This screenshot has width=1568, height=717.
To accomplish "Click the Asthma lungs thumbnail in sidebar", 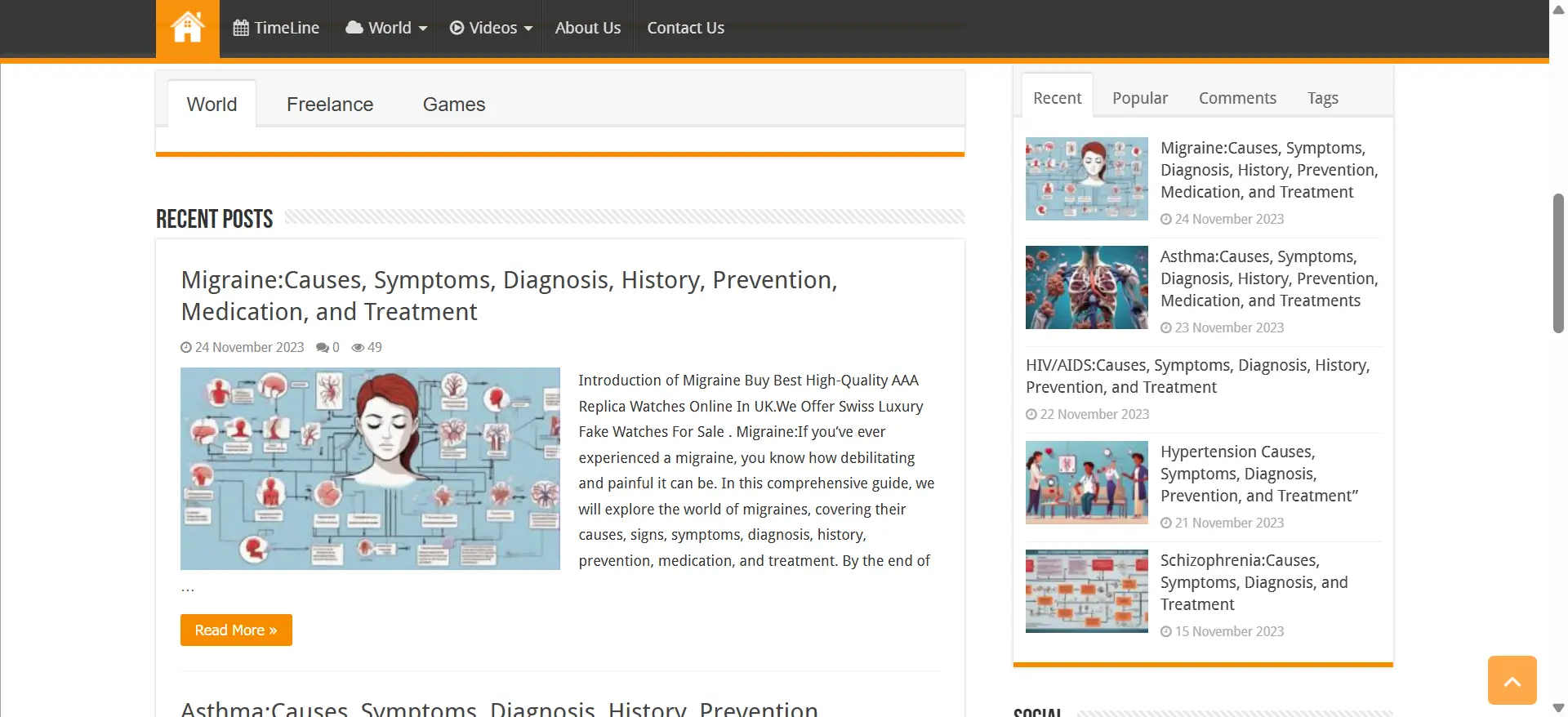I will coord(1086,287).
